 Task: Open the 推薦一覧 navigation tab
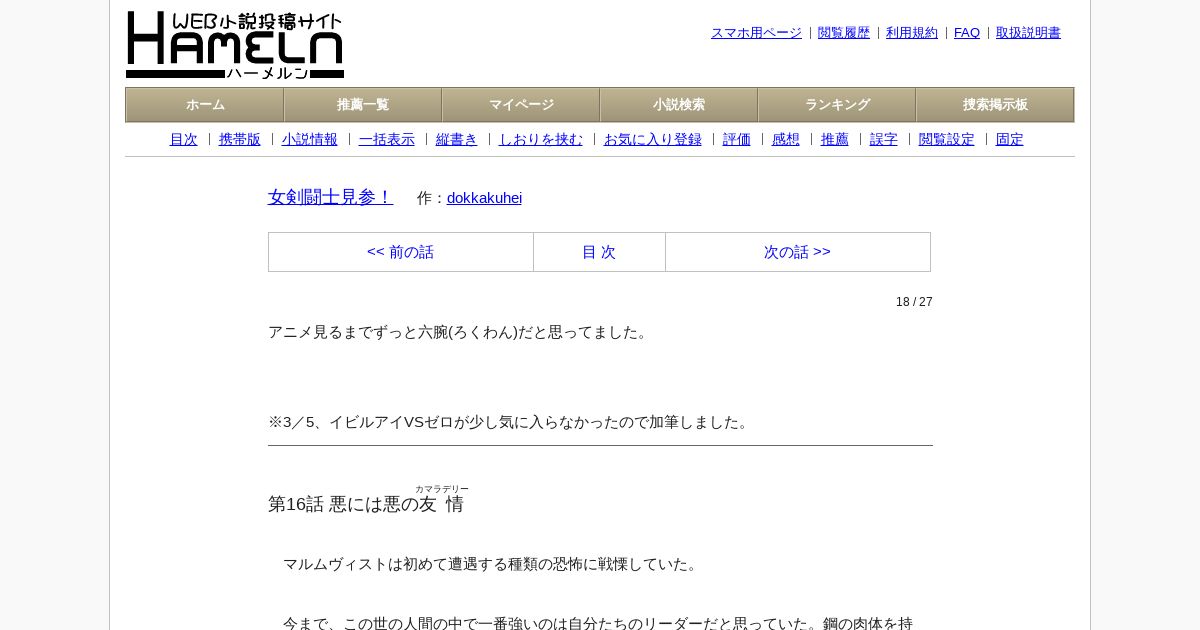tap(363, 105)
